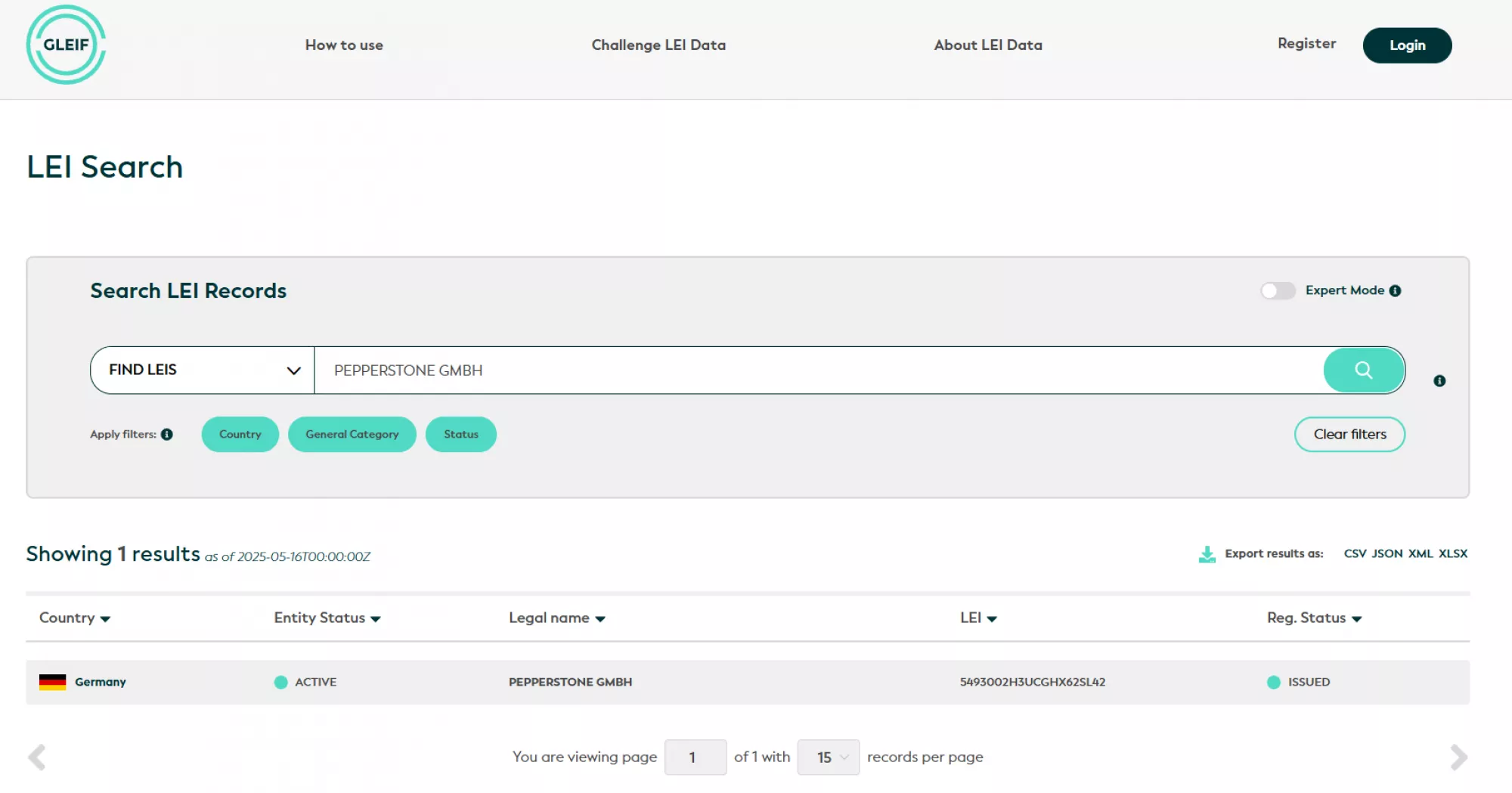Click the info icon next to Apply filters
The width and height of the screenshot is (1512, 793).
pyautogui.click(x=167, y=435)
